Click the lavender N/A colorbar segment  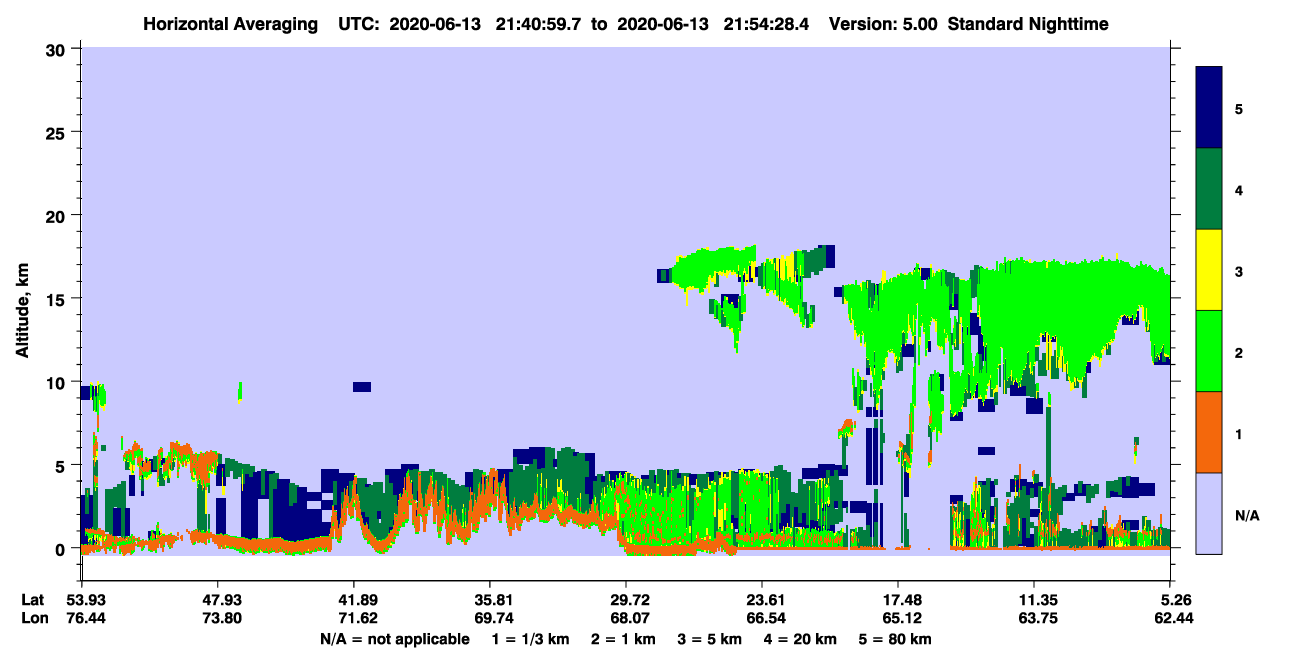tap(1209, 513)
